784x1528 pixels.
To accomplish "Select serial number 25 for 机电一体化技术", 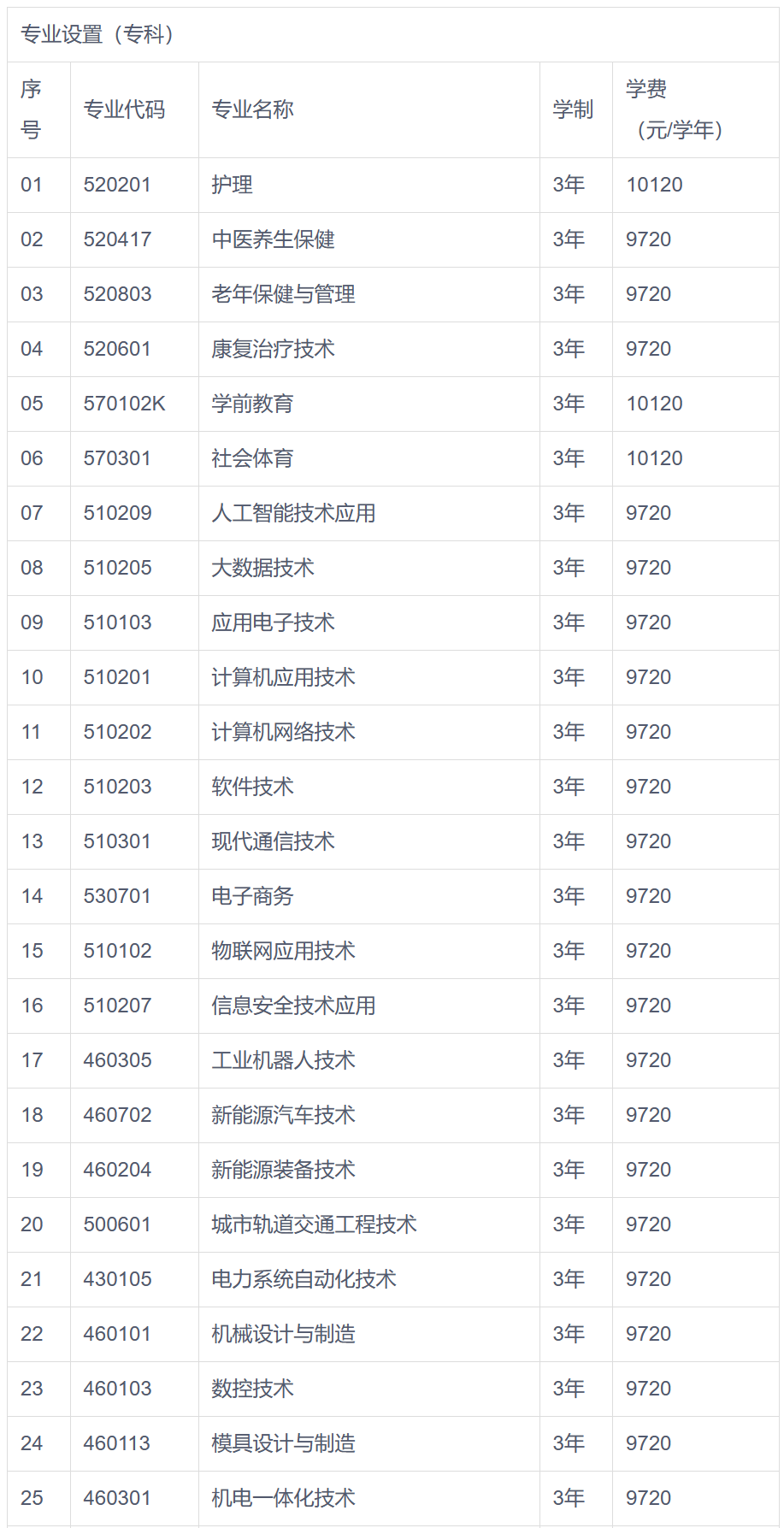I will click(32, 1498).
